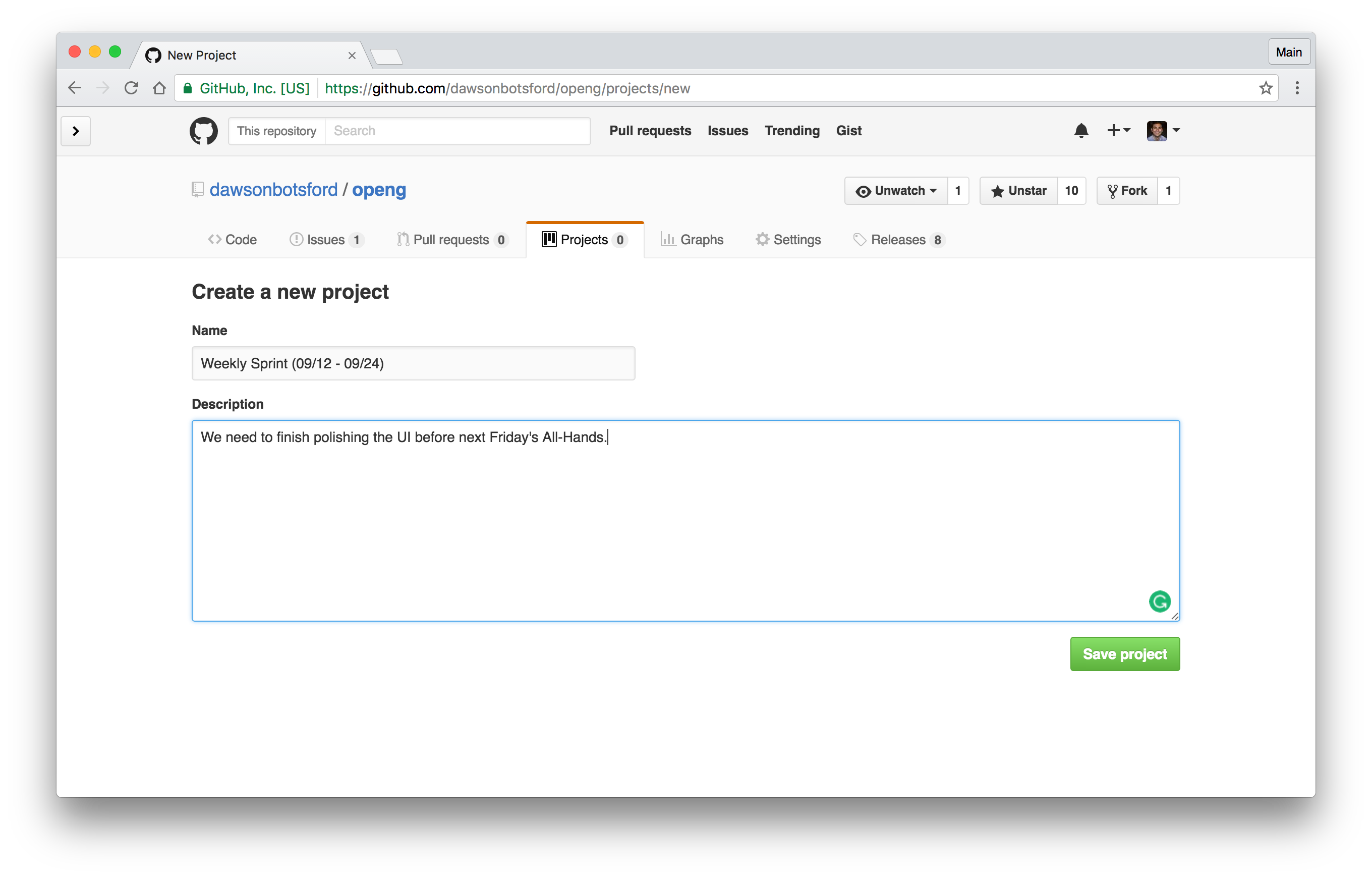The image size is (1372, 878).
Task: Click the Grammarly icon in the description box
Action: [1160, 601]
